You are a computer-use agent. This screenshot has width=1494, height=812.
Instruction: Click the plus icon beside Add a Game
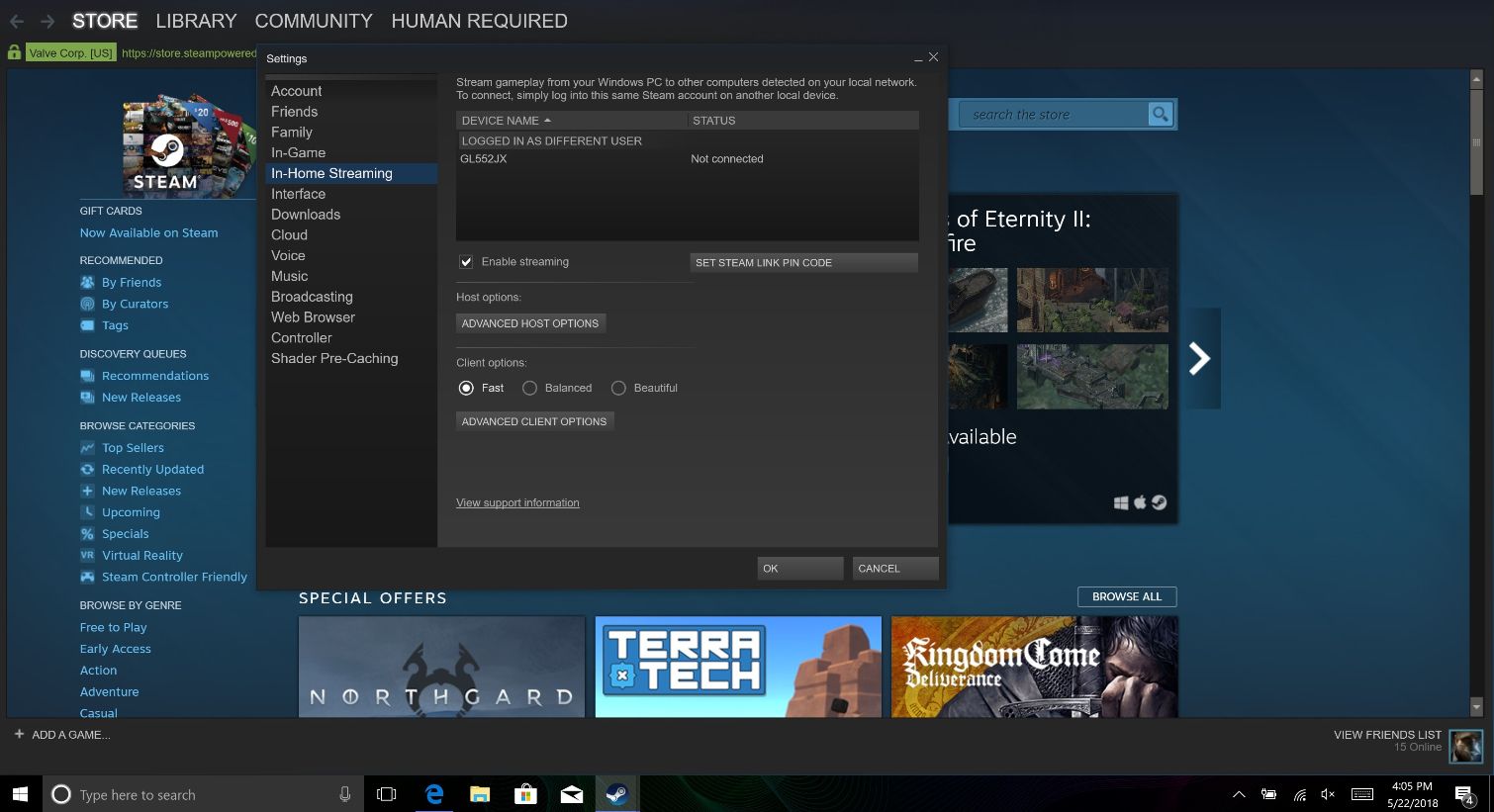[x=19, y=734]
